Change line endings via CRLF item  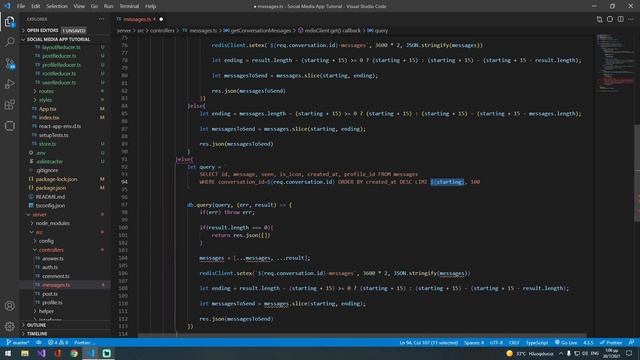[514, 342]
